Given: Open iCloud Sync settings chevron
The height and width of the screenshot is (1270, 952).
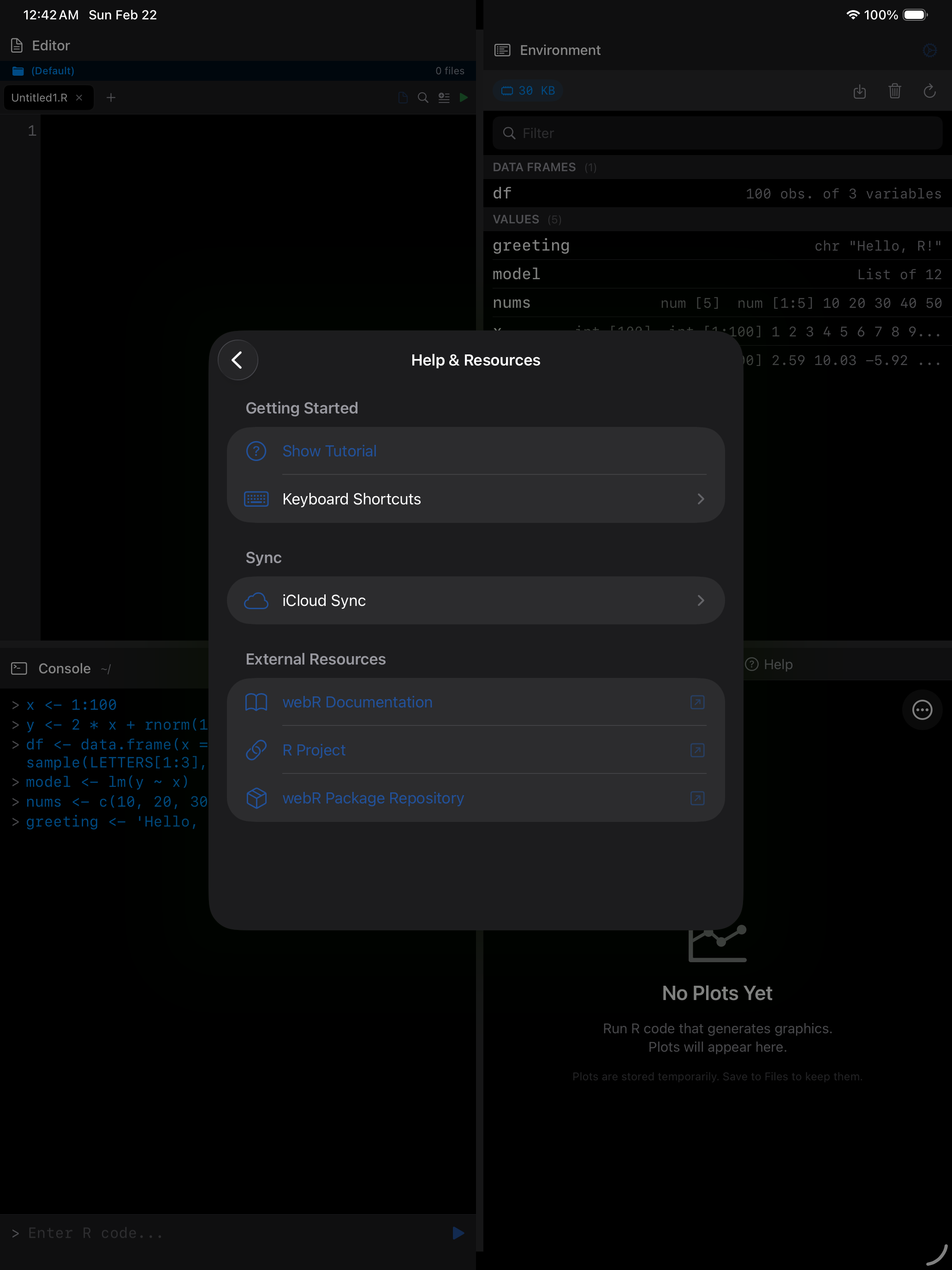Looking at the screenshot, I should pyautogui.click(x=701, y=600).
